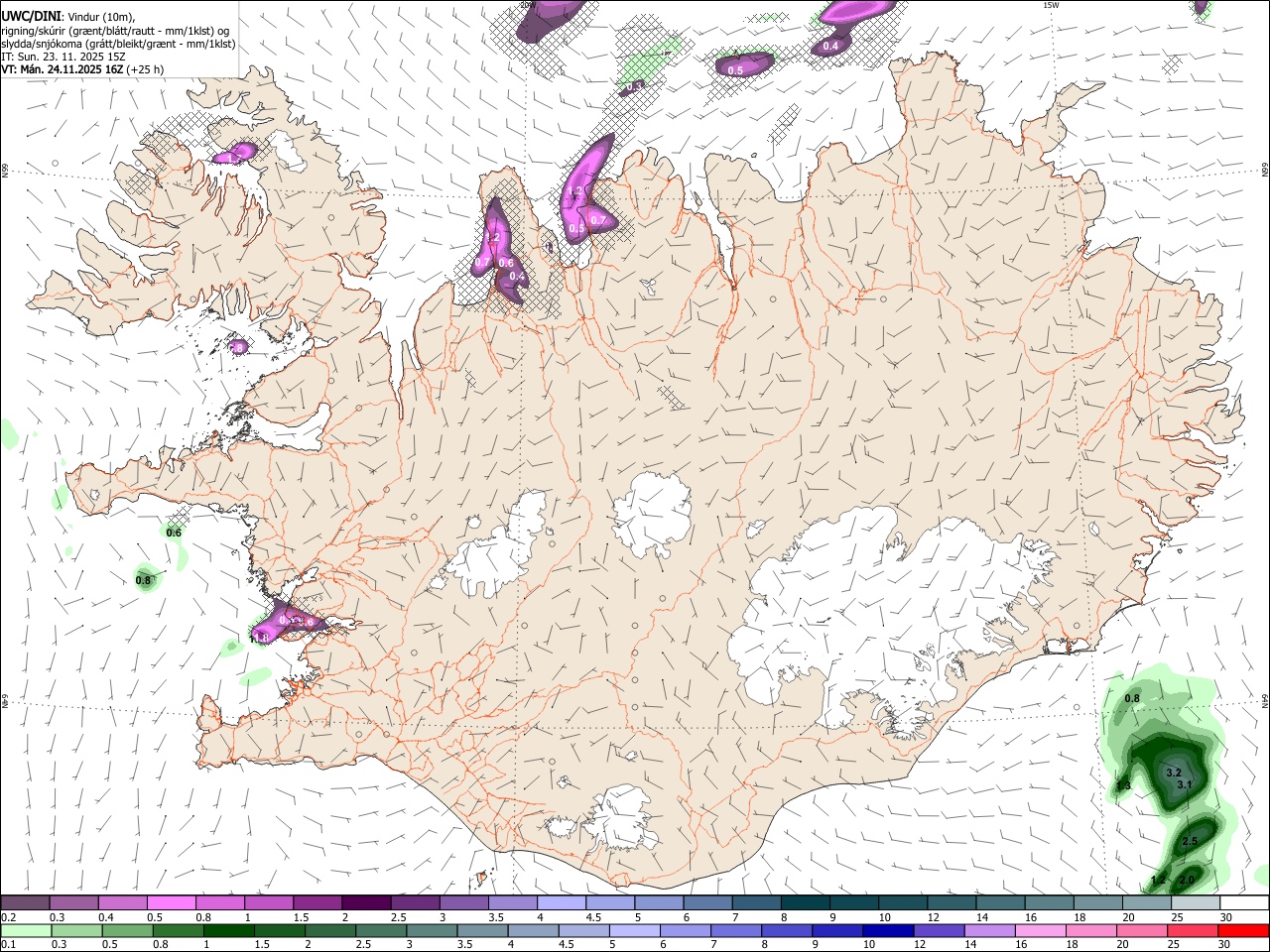Pick the pale green 0.1–0.3 rain legend swatch
This screenshot has width=1270, height=952.
tap(25, 931)
